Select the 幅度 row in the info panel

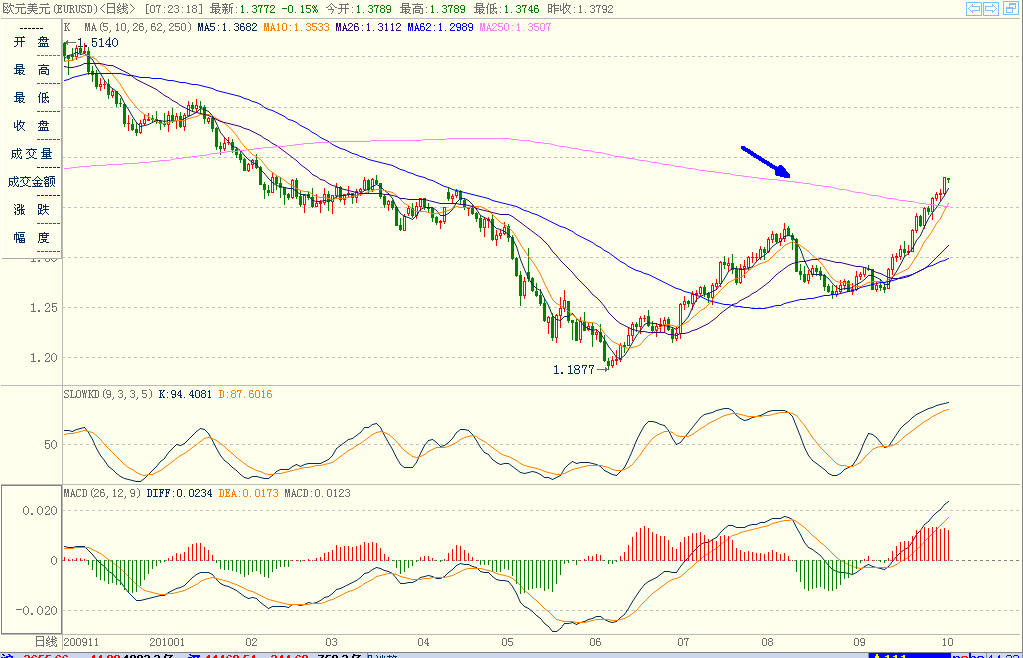click(31, 238)
